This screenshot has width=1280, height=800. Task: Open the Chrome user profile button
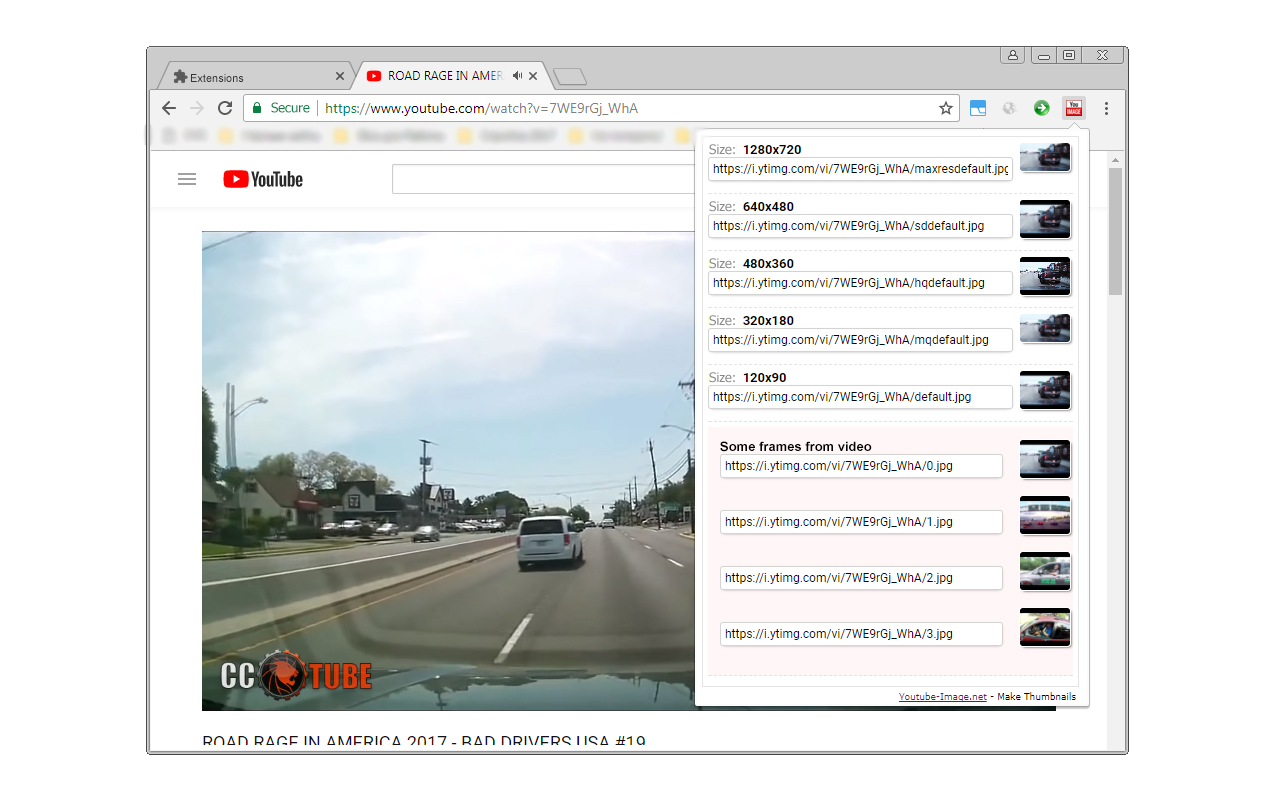pyautogui.click(x=1012, y=55)
